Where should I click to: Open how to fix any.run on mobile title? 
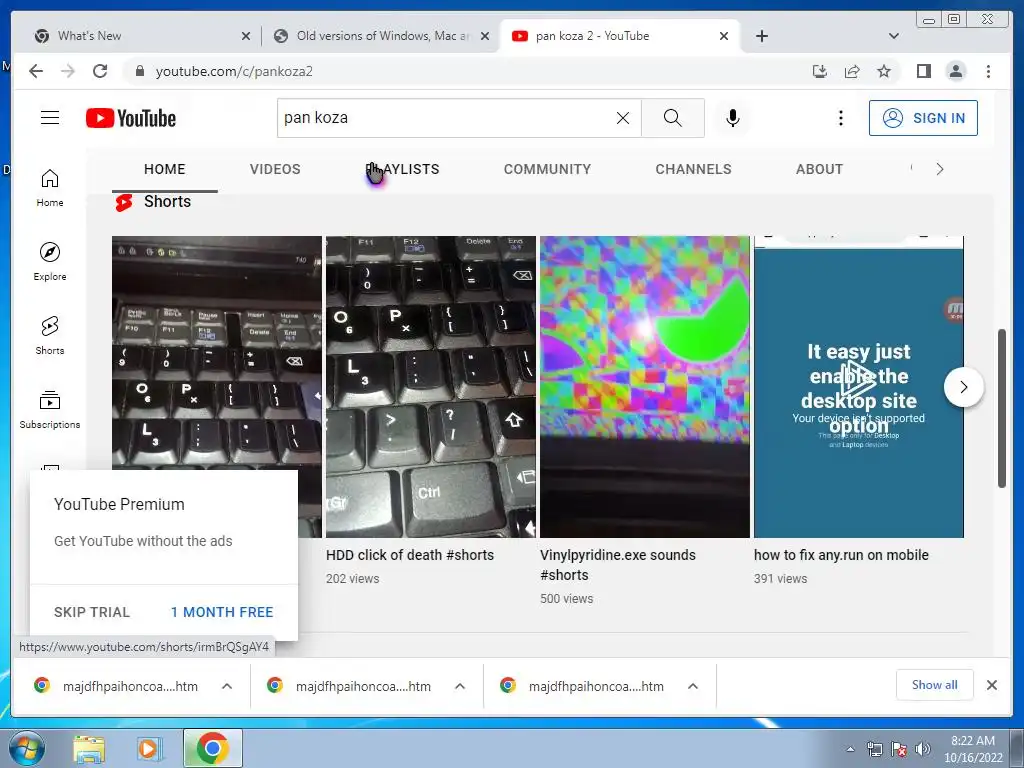pyautogui.click(x=841, y=555)
